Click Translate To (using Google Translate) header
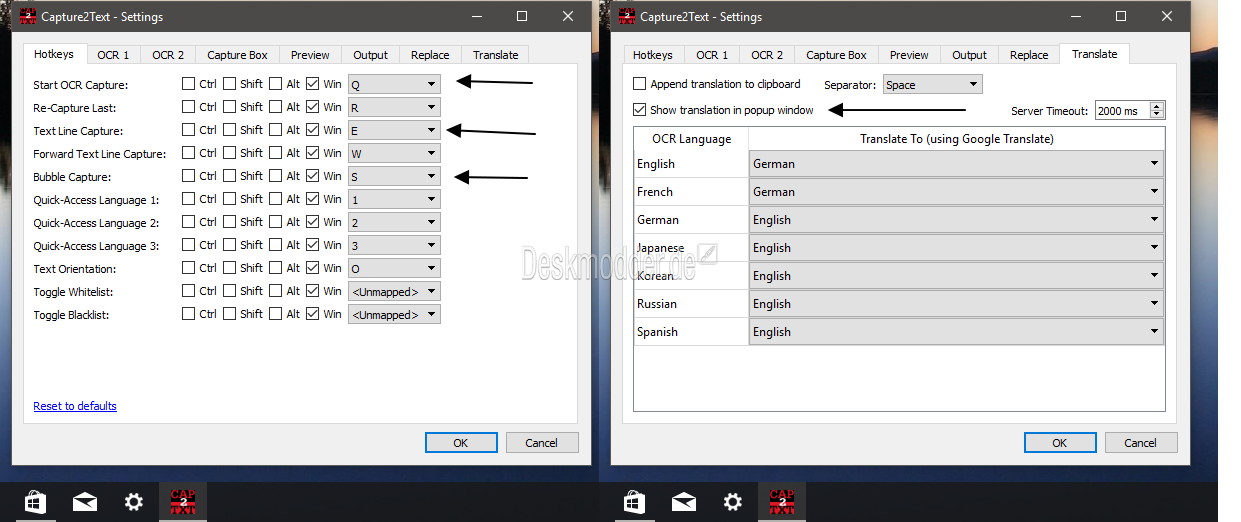 tap(956, 139)
